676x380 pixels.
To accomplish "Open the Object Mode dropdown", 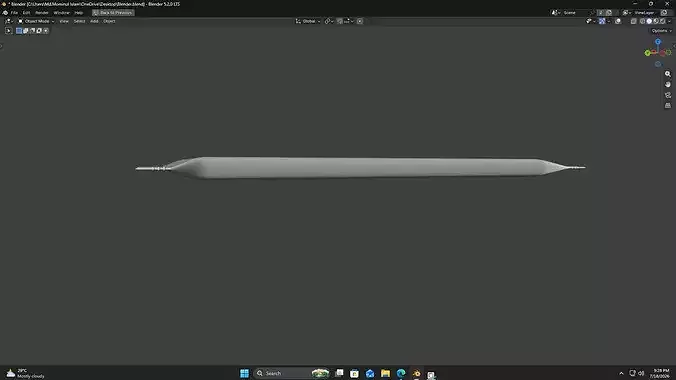I will coord(36,21).
